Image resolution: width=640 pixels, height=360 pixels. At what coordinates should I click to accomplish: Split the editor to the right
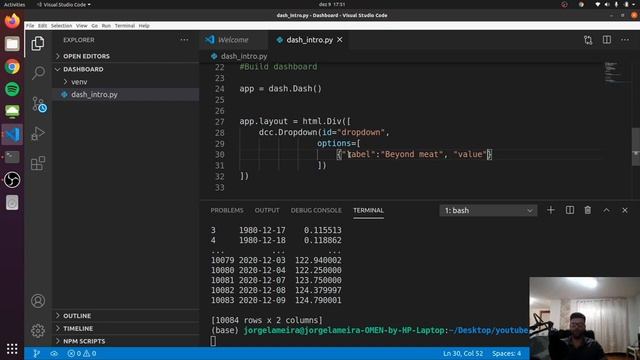click(607, 40)
